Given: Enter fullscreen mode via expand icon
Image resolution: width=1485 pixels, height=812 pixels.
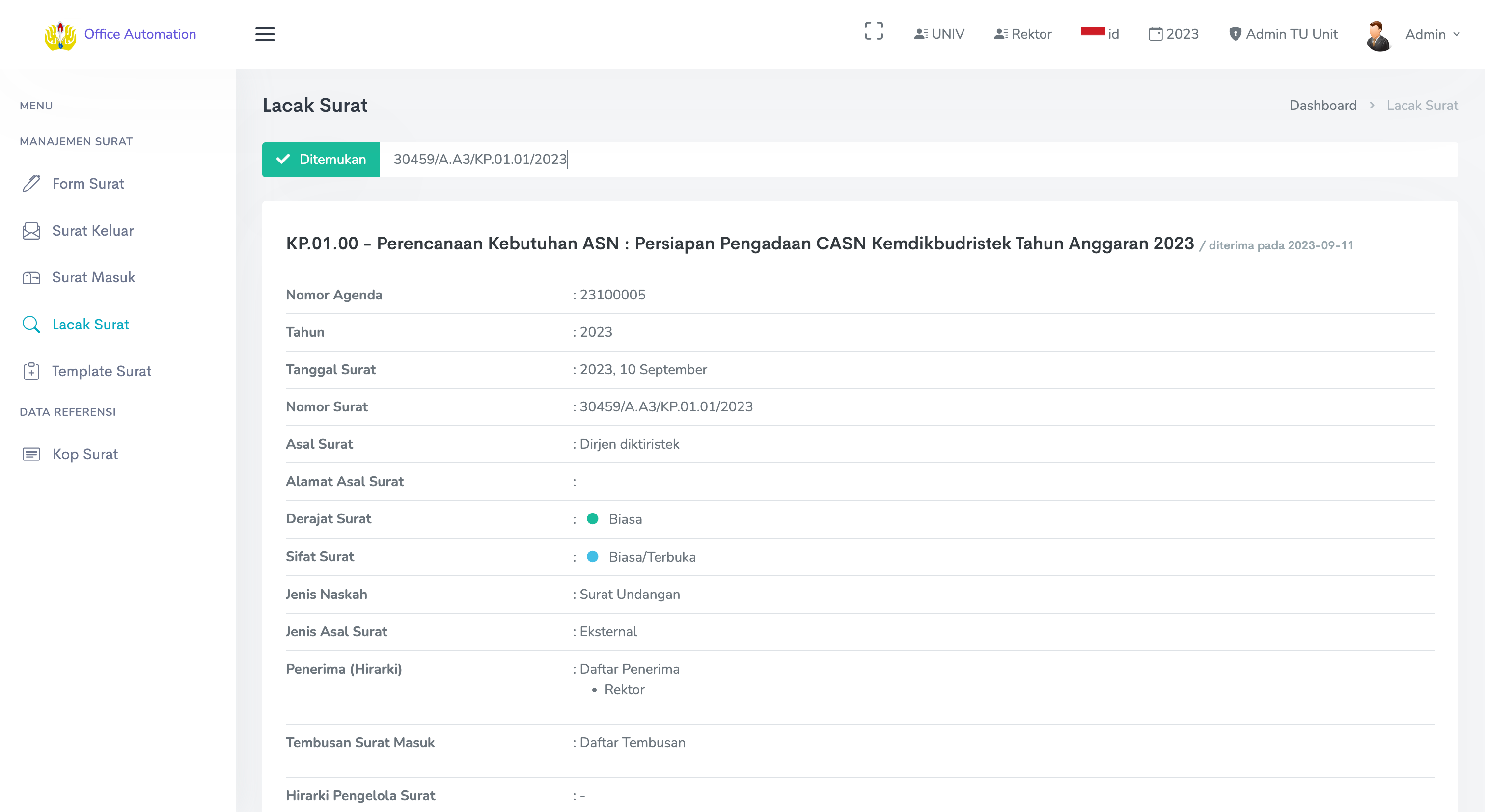Looking at the screenshot, I should 873,31.
